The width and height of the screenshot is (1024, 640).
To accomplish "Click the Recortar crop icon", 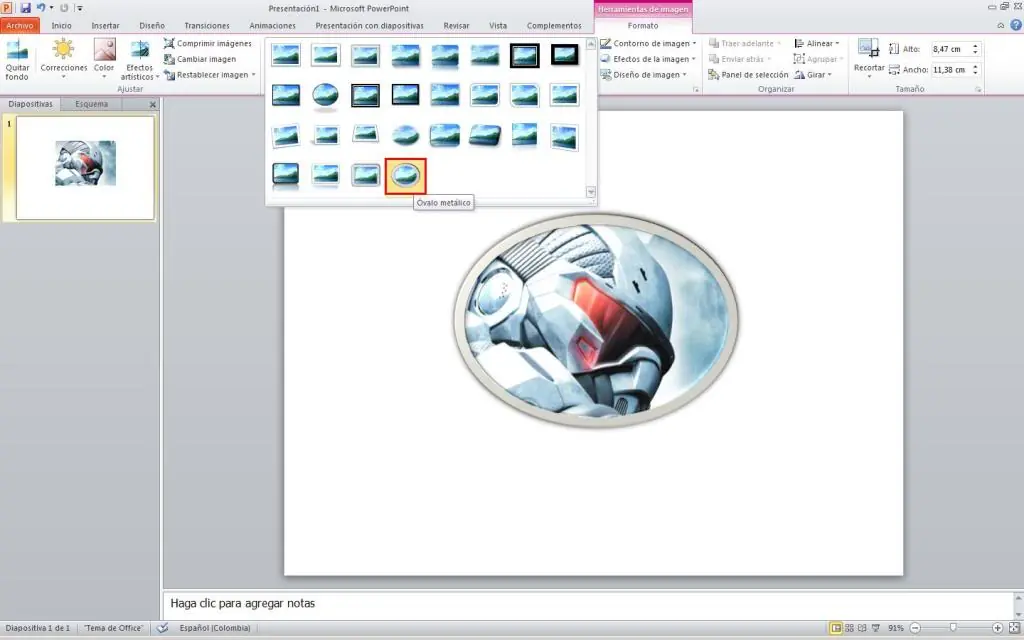I will coord(869,48).
